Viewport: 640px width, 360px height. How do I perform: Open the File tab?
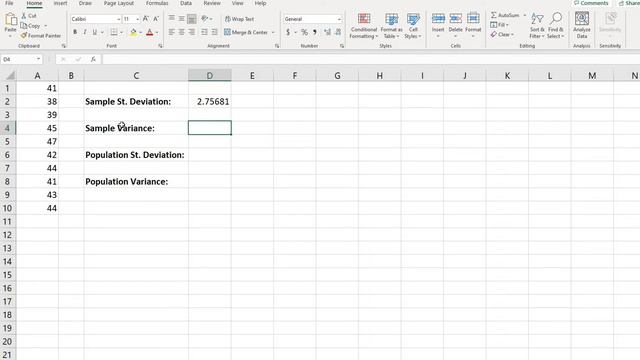coord(9,3)
